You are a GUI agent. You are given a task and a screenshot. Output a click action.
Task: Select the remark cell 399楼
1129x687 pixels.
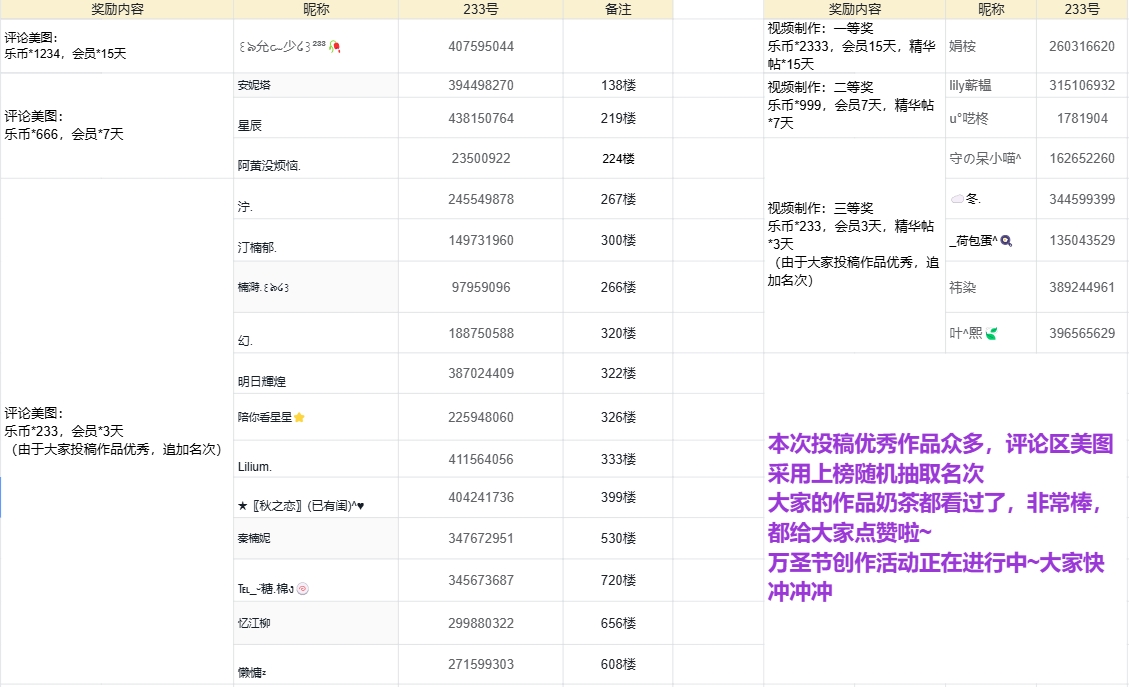click(618, 498)
